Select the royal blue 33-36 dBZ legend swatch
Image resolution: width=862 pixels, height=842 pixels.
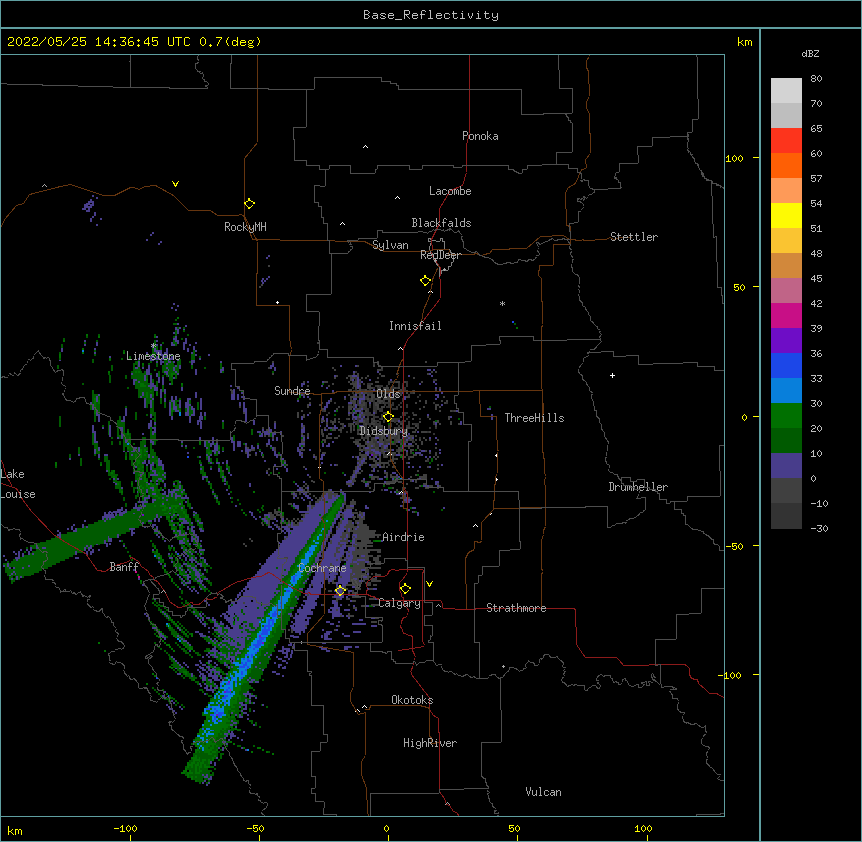786,365
